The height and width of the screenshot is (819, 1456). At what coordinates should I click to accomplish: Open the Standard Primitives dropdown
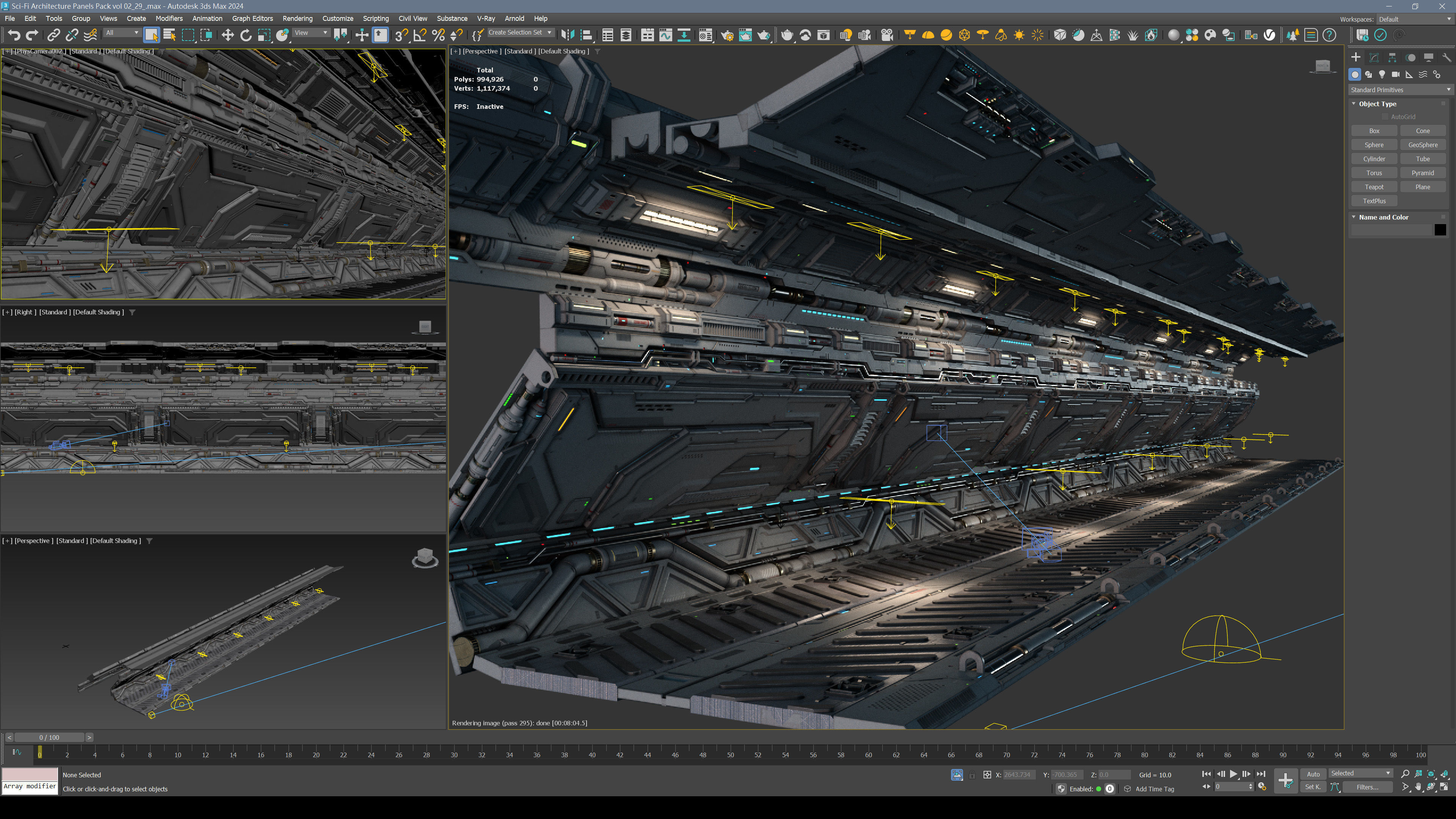(1399, 90)
